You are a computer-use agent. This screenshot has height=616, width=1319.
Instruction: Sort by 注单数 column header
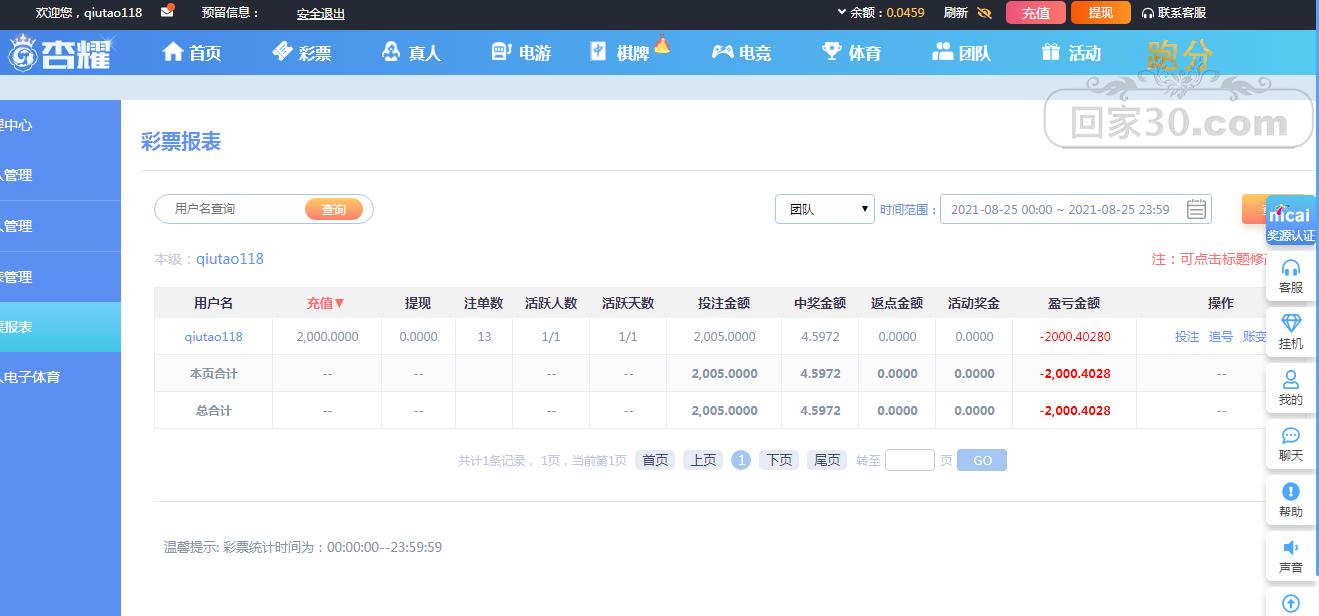pos(484,303)
